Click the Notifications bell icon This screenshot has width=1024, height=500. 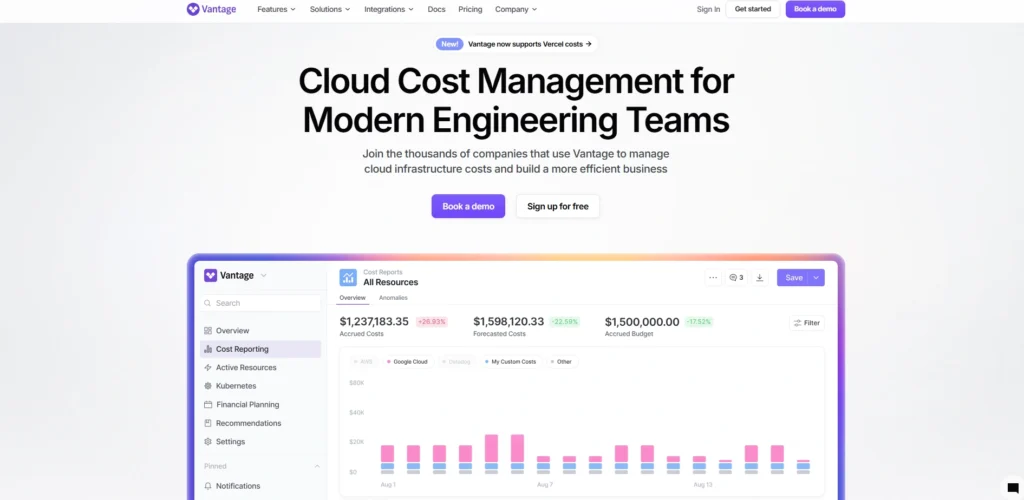coord(208,486)
